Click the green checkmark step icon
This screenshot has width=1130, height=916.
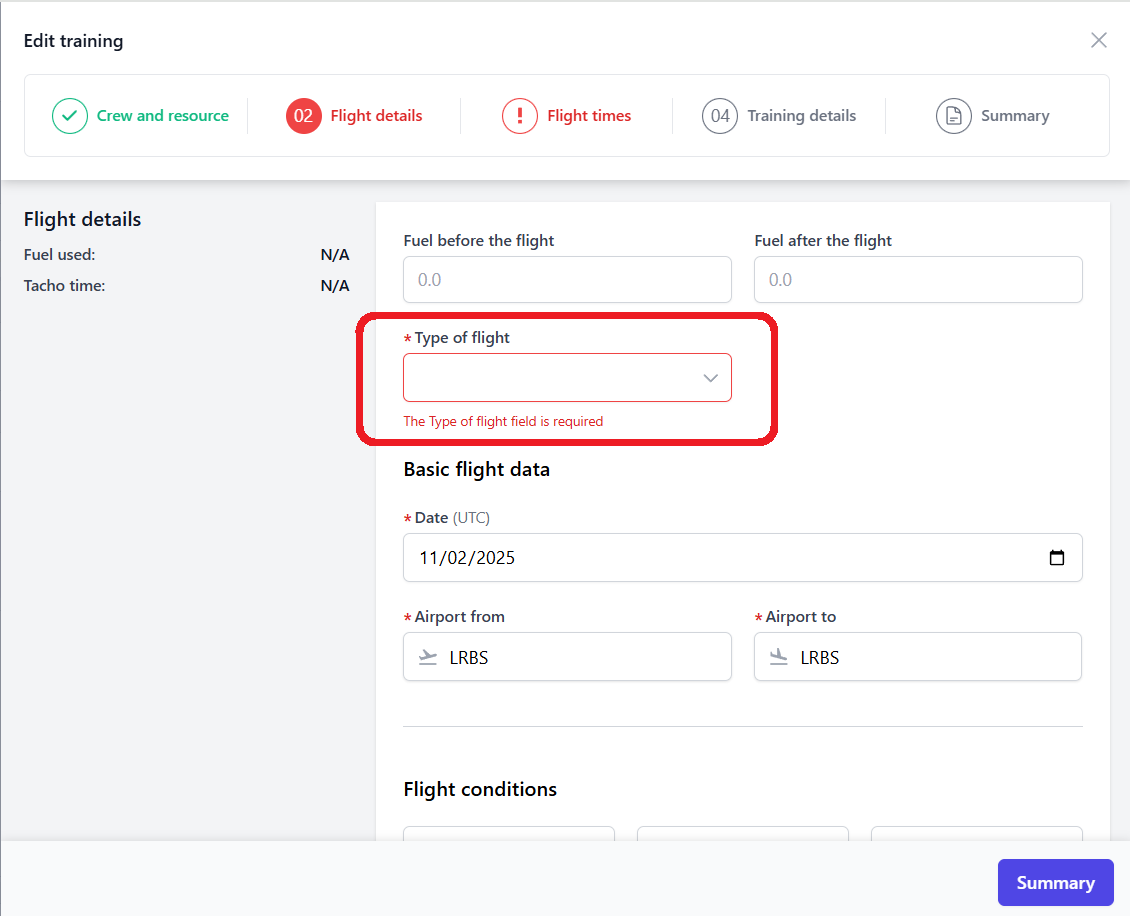pyautogui.click(x=70, y=116)
